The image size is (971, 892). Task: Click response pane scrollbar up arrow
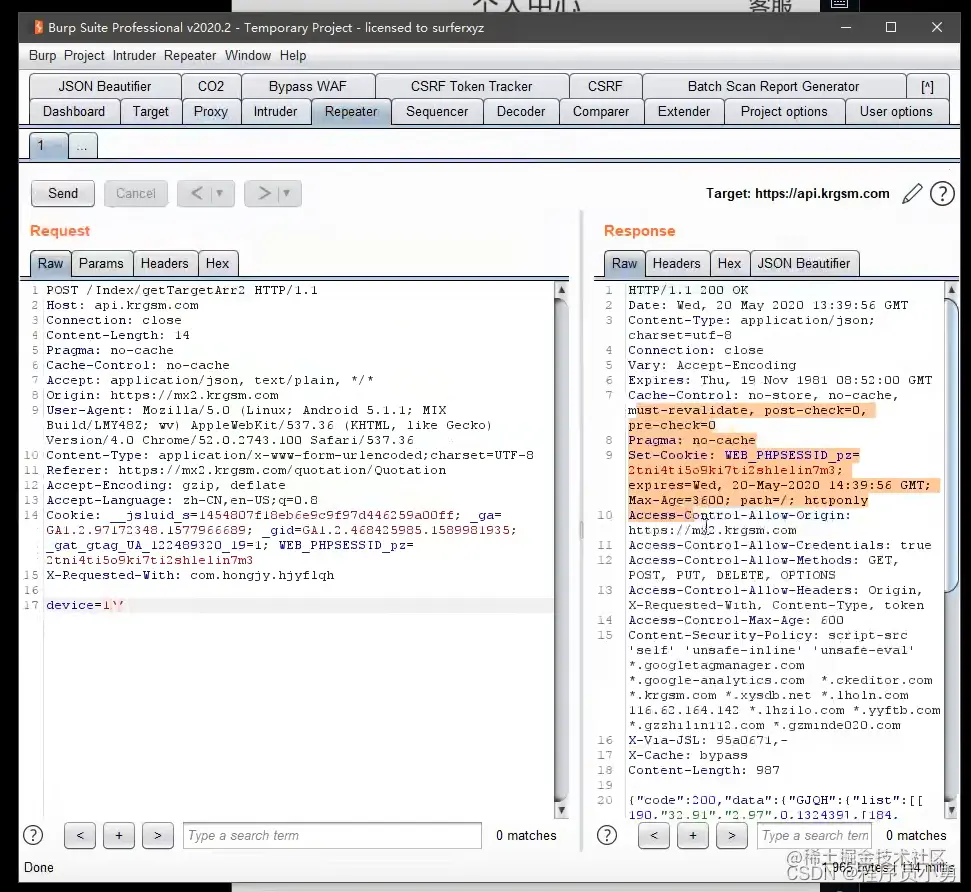click(x=951, y=289)
